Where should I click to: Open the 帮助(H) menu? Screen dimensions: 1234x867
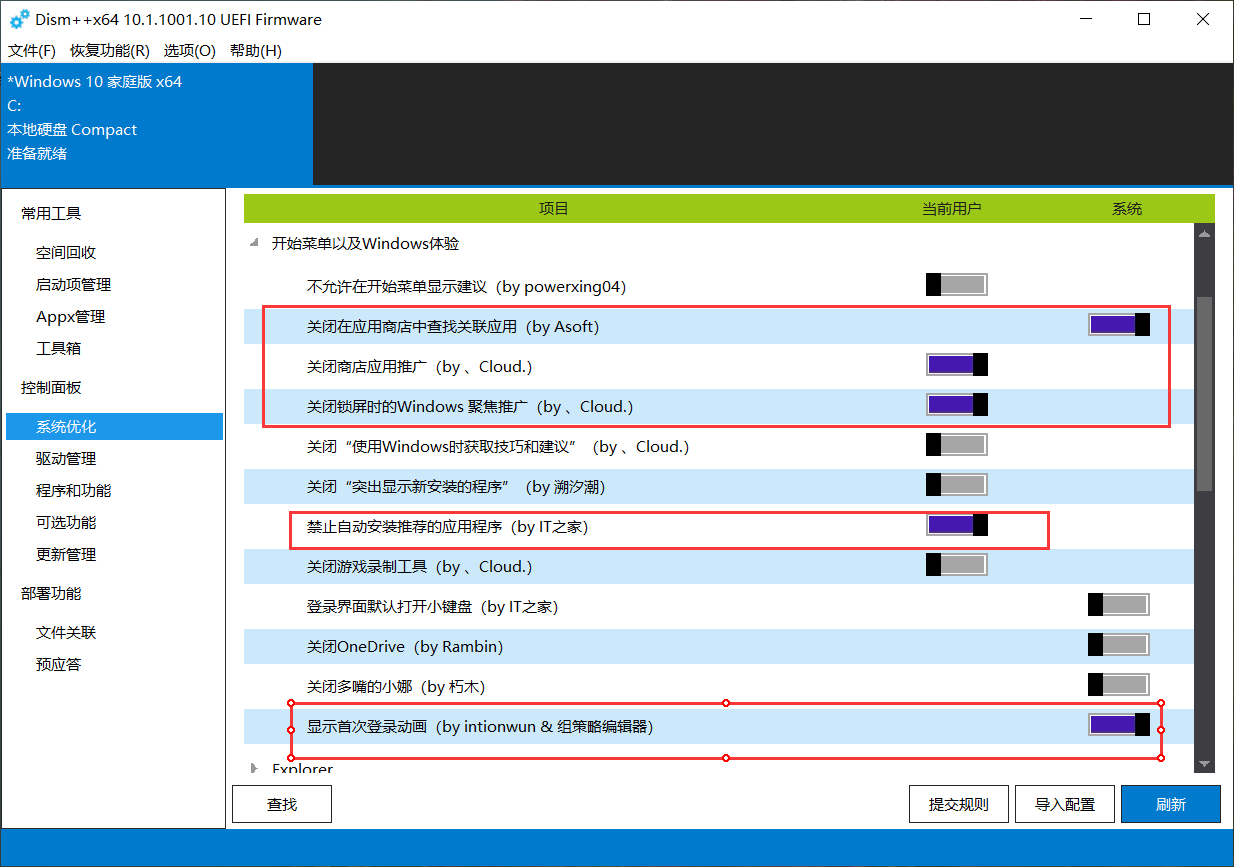click(x=255, y=51)
